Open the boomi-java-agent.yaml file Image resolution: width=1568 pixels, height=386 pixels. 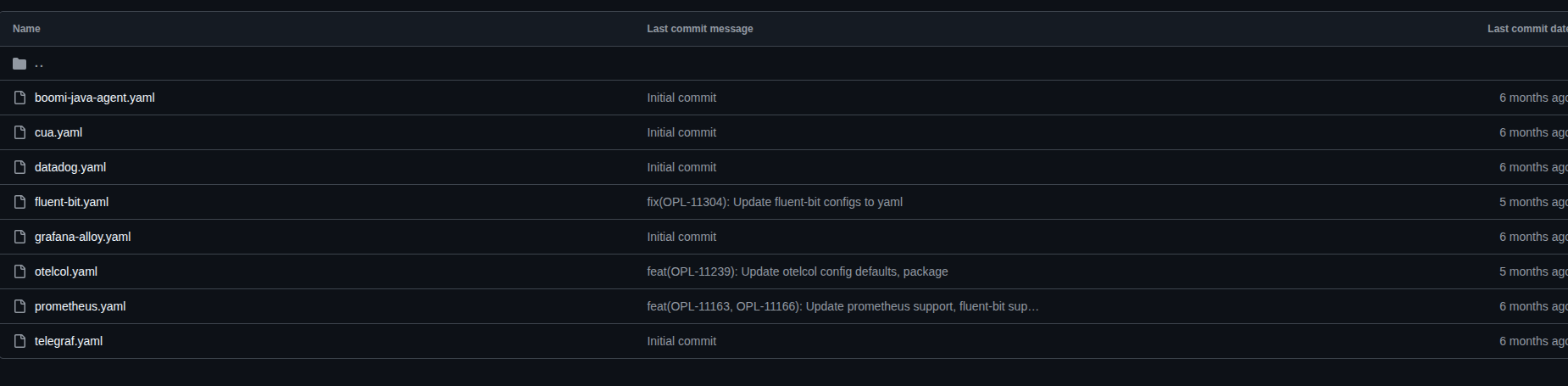[x=94, y=98]
